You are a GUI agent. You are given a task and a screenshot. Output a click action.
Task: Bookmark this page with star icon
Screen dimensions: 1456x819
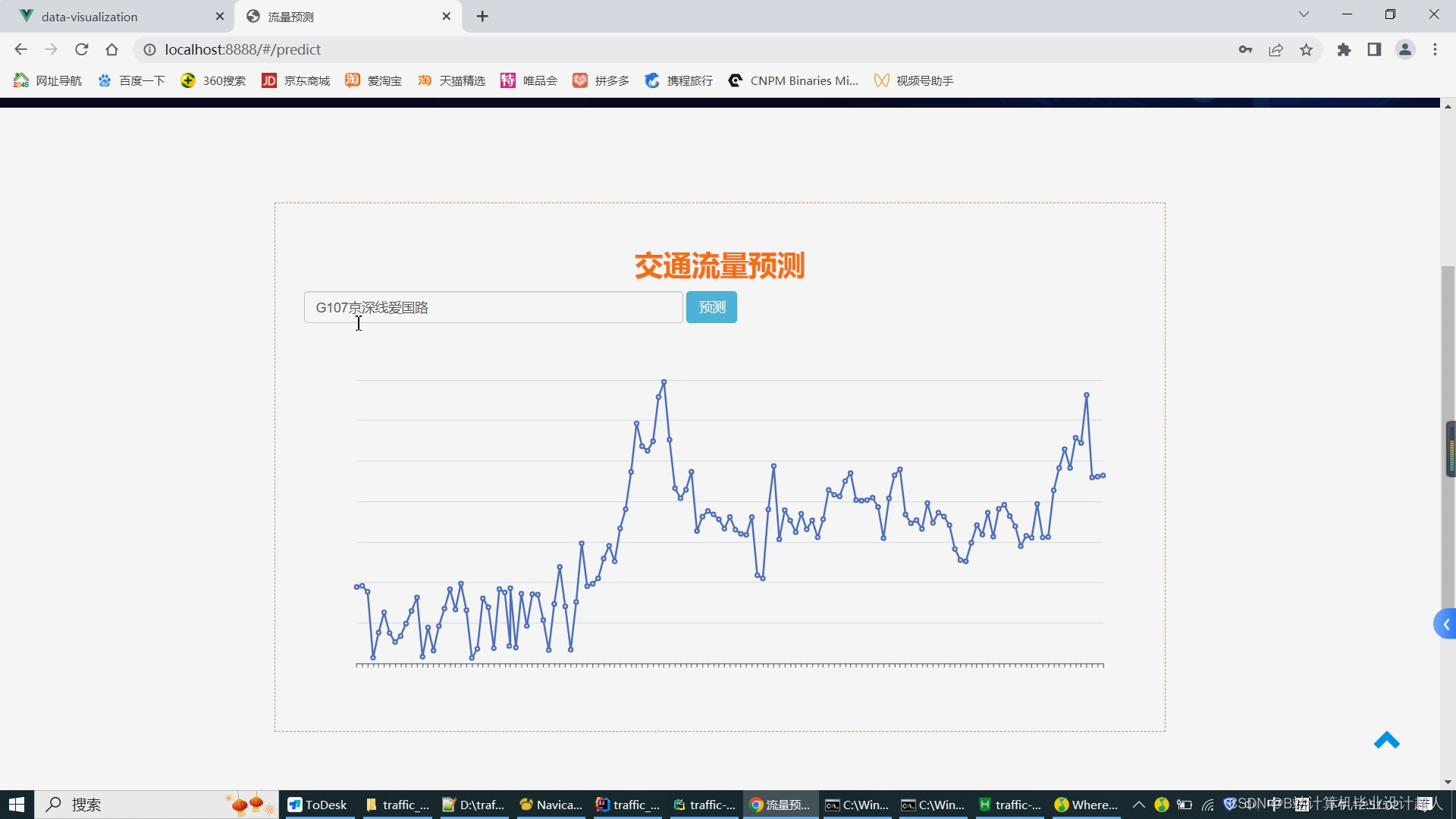[x=1306, y=49]
